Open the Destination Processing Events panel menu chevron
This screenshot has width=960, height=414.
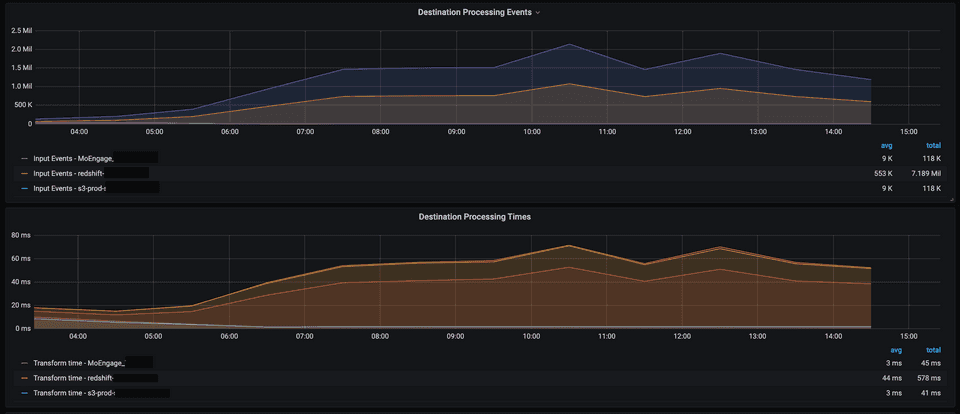(538, 13)
